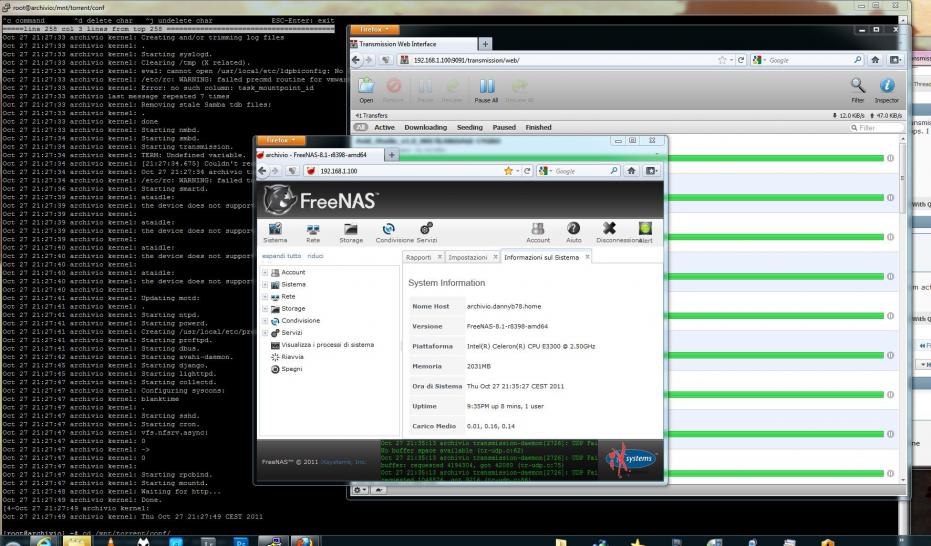Click the bookmark star in FreeNAS browser
Screen dimensions: 931x546
pos(508,171)
